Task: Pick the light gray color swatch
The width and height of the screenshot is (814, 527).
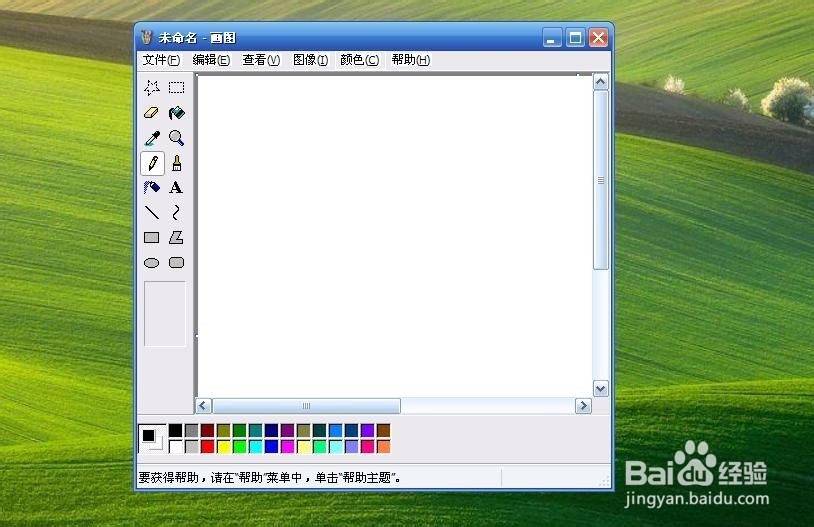Action: [192, 447]
